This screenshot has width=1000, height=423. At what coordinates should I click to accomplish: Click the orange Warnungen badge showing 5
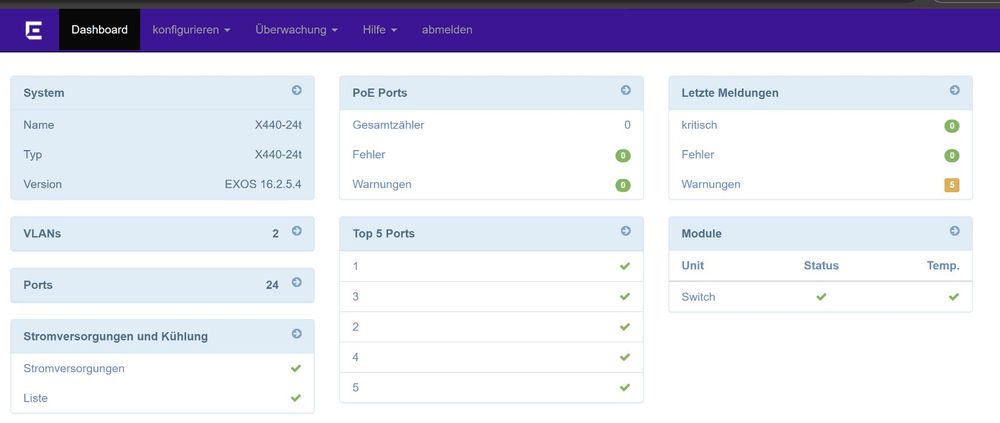pos(952,185)
